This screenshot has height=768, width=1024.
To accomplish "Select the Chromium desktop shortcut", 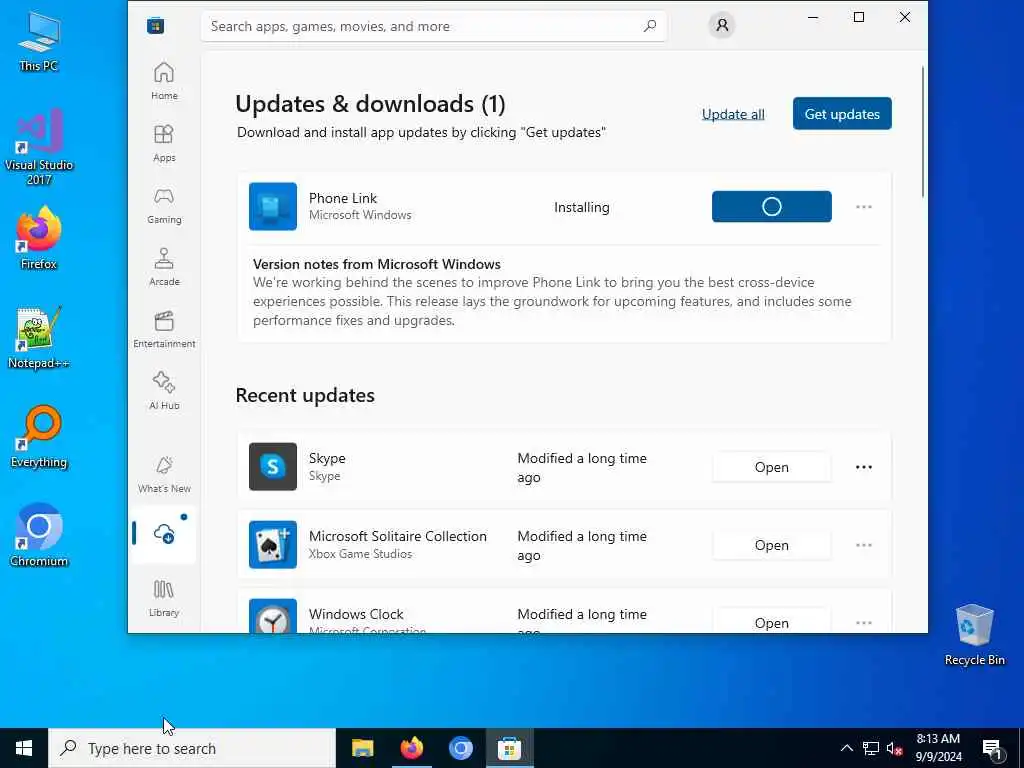I will click(x=39, y=536).
